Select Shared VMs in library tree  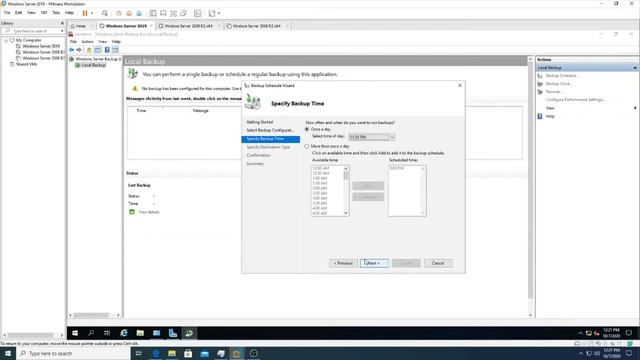pos(27,64)
